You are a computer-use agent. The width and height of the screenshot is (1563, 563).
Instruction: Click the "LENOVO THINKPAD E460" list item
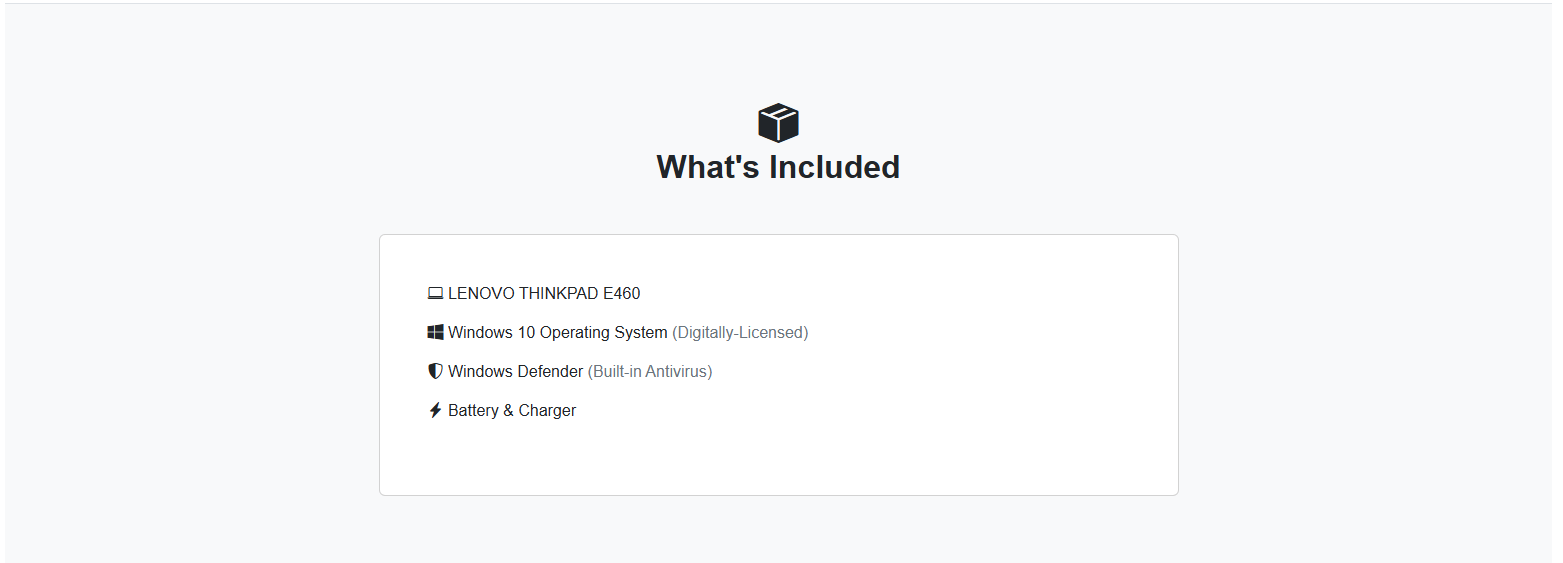534,294
